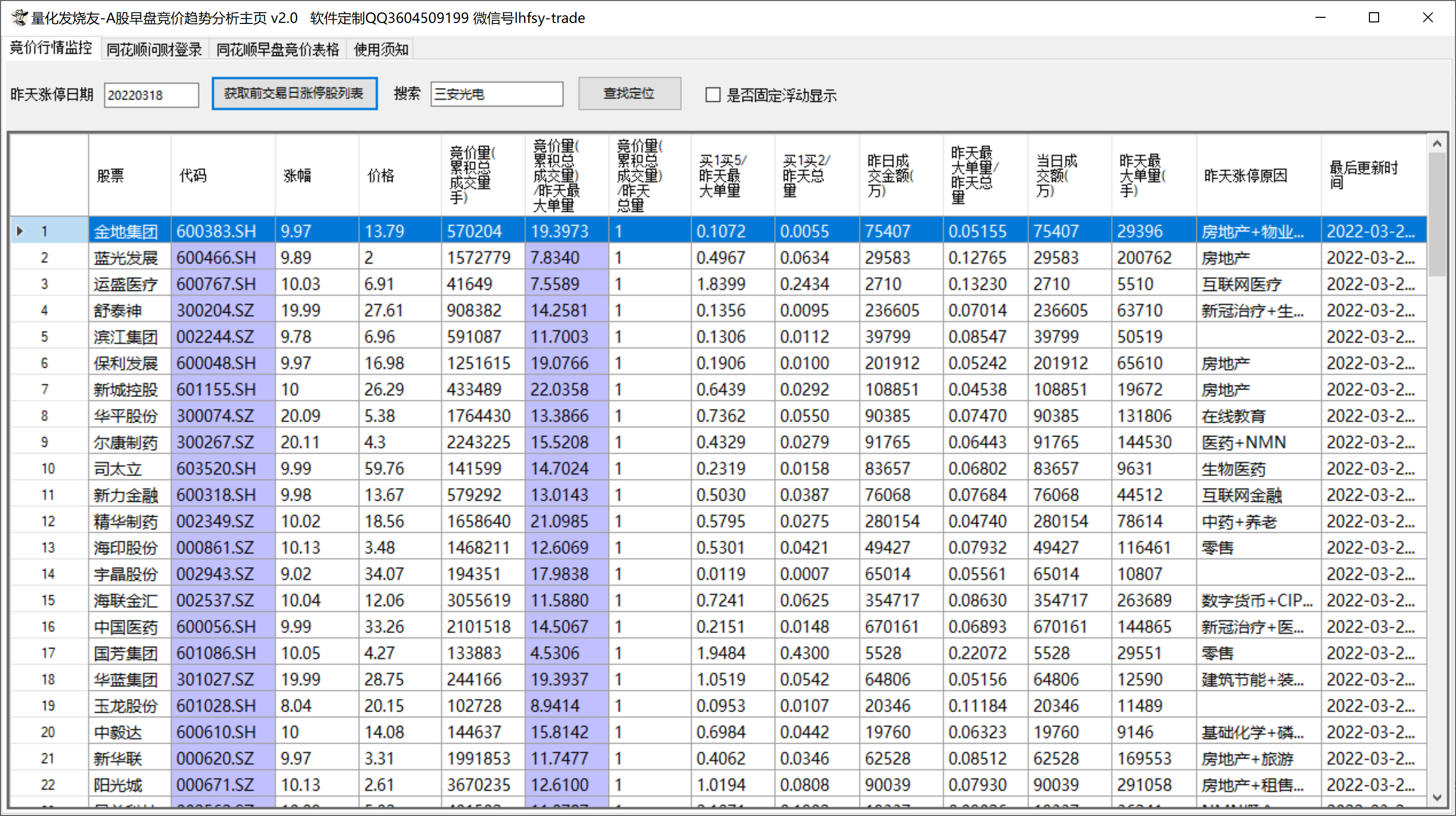Click the 买1买5/昨天最大单量 header

pos(732,175)
